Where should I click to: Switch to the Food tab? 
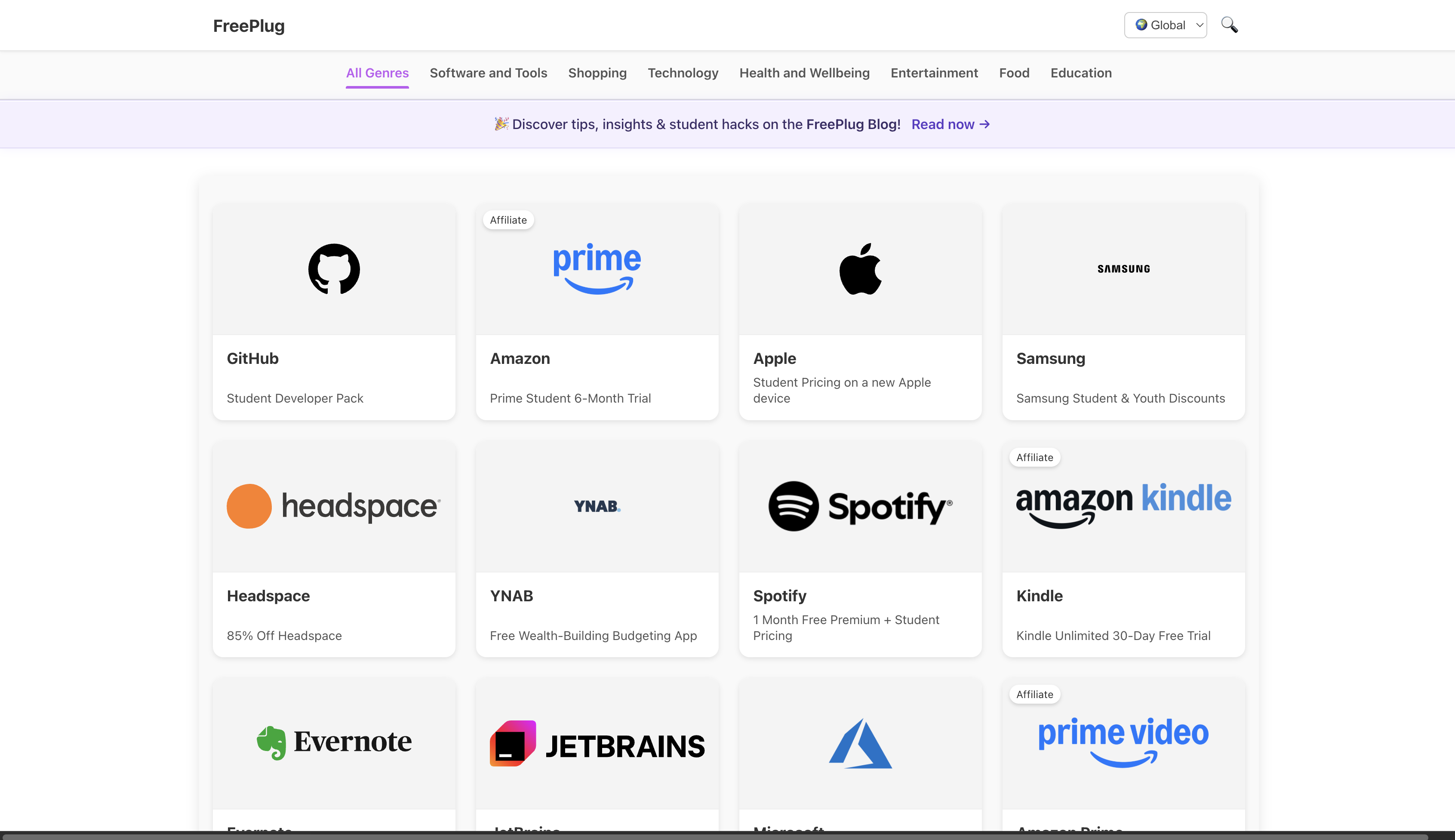click(x=1014, y=73)
